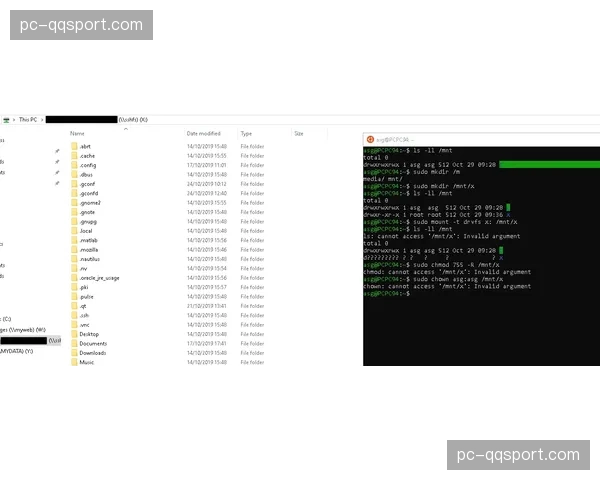Click the Downloads folder icon
600x480 pixels.
tap(74, 353)
